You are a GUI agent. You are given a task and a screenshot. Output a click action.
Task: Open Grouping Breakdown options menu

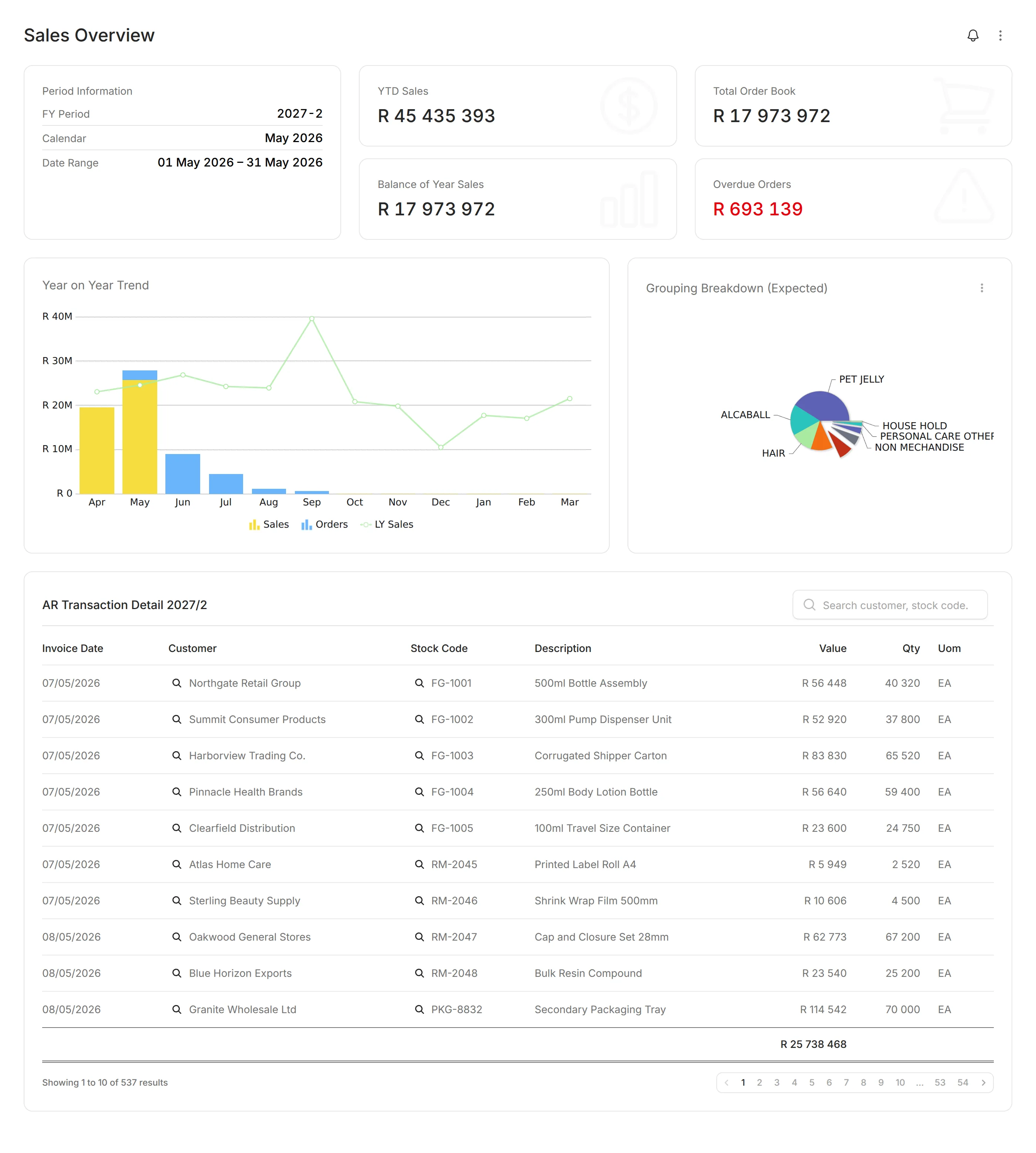click(x=981, y=288)
